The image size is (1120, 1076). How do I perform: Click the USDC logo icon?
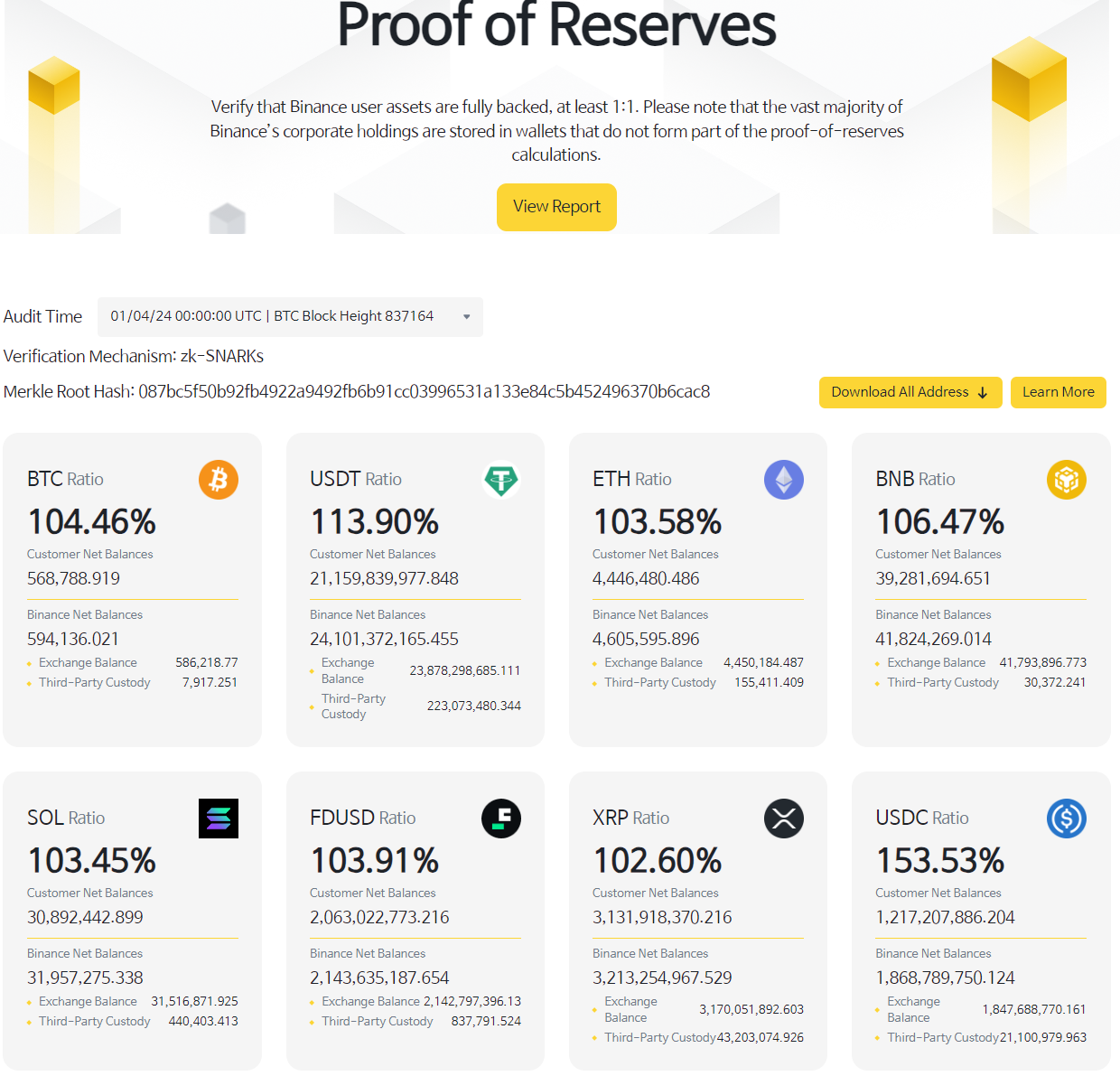pos(1067,819)
